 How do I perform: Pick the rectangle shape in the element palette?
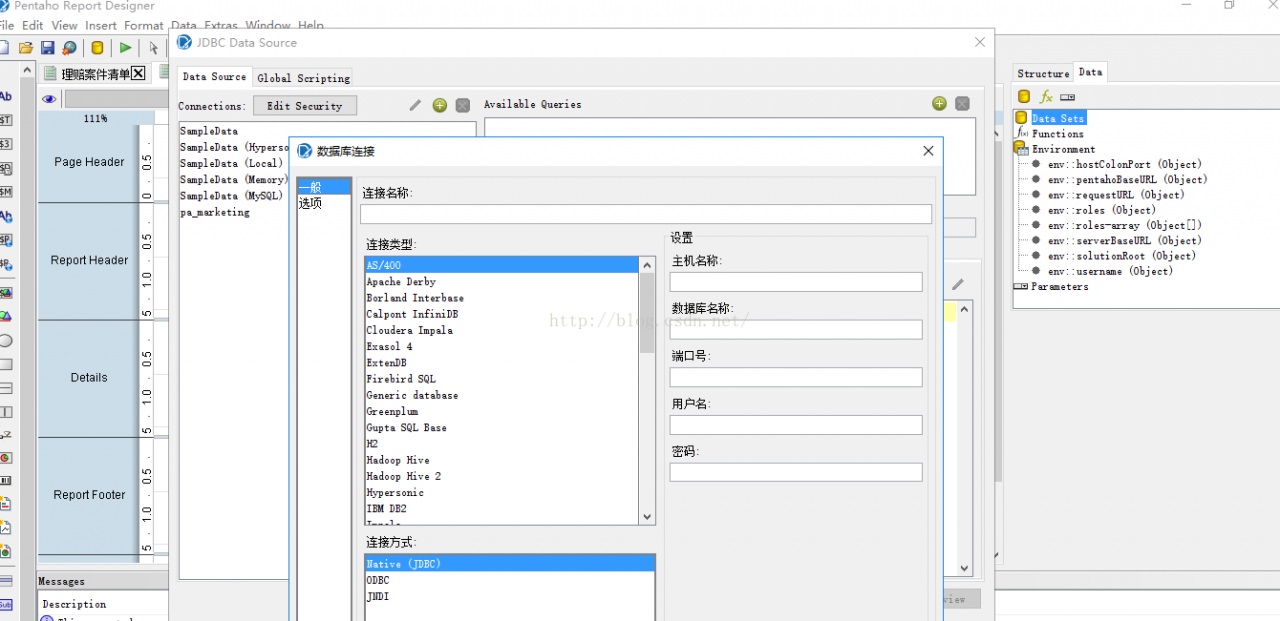coord(6,364)
